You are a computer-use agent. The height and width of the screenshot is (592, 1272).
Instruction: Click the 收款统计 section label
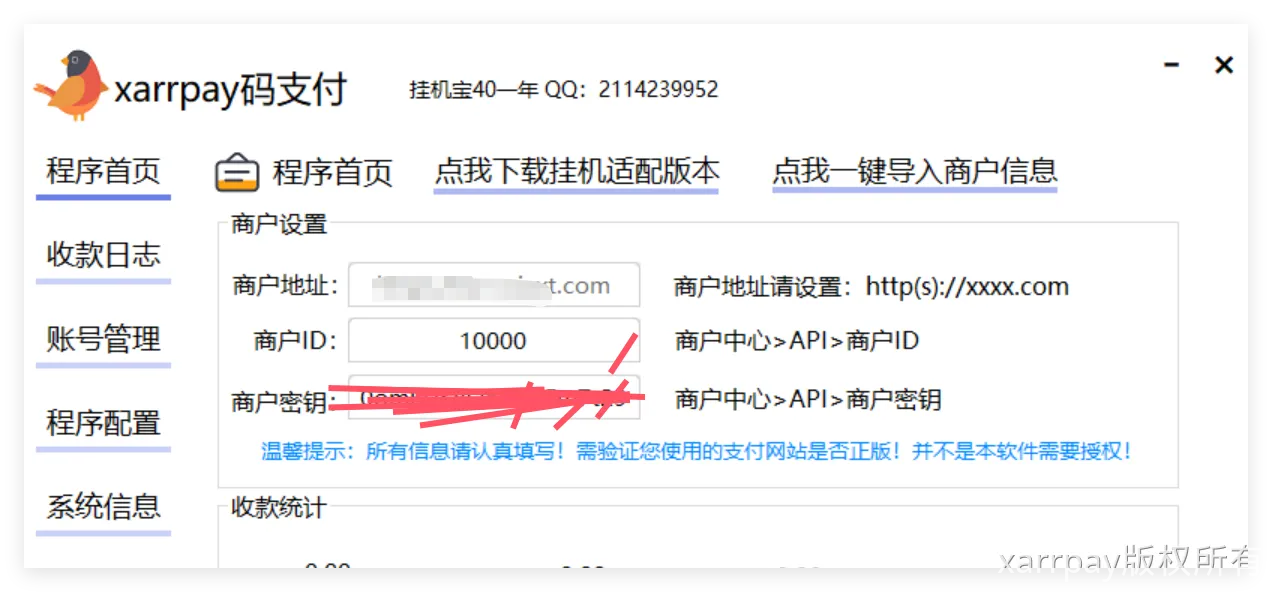(279, 508)
